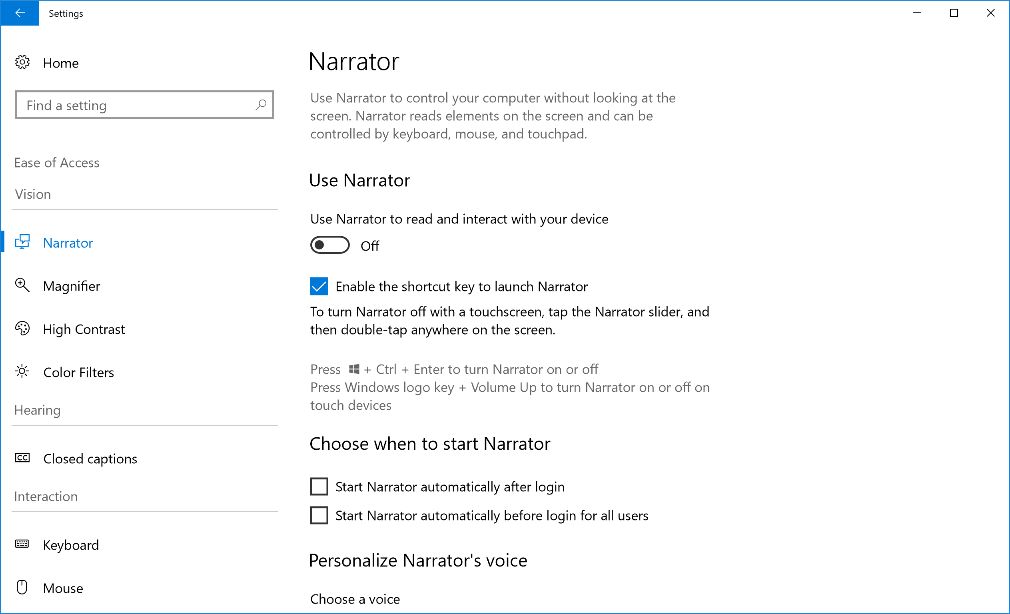Click the Color Filters sun icon
Image resolution: width=1010 pixels, height=614 pixels.
[22, 372]
